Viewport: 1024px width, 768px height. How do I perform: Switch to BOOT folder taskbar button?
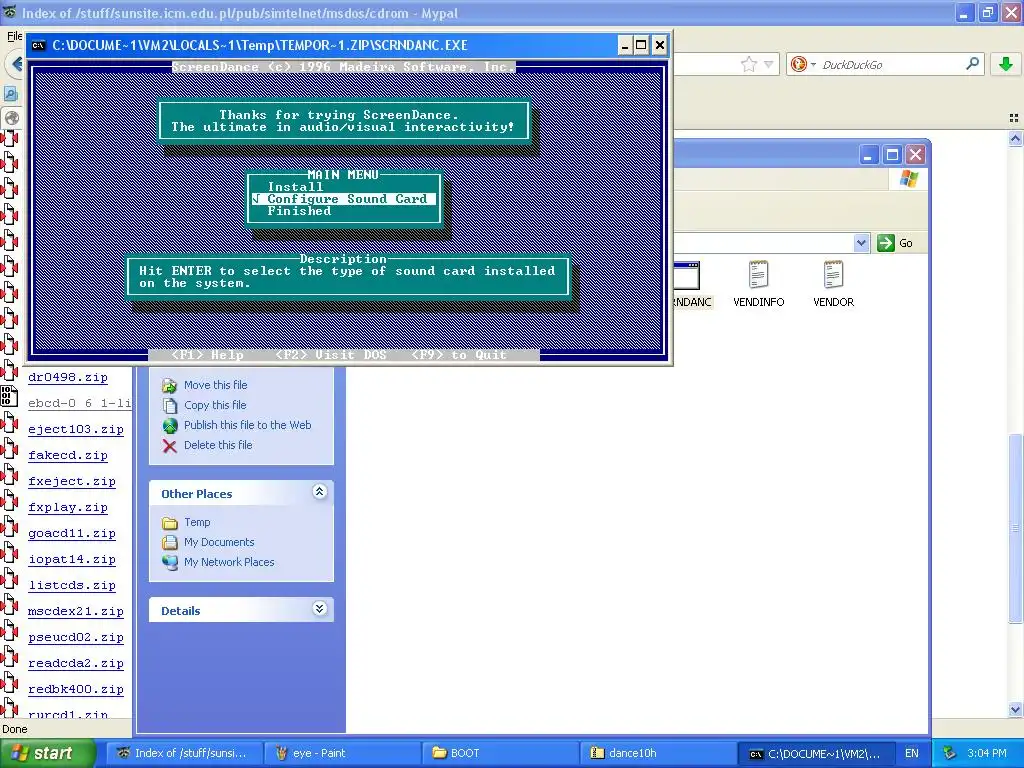501,753
